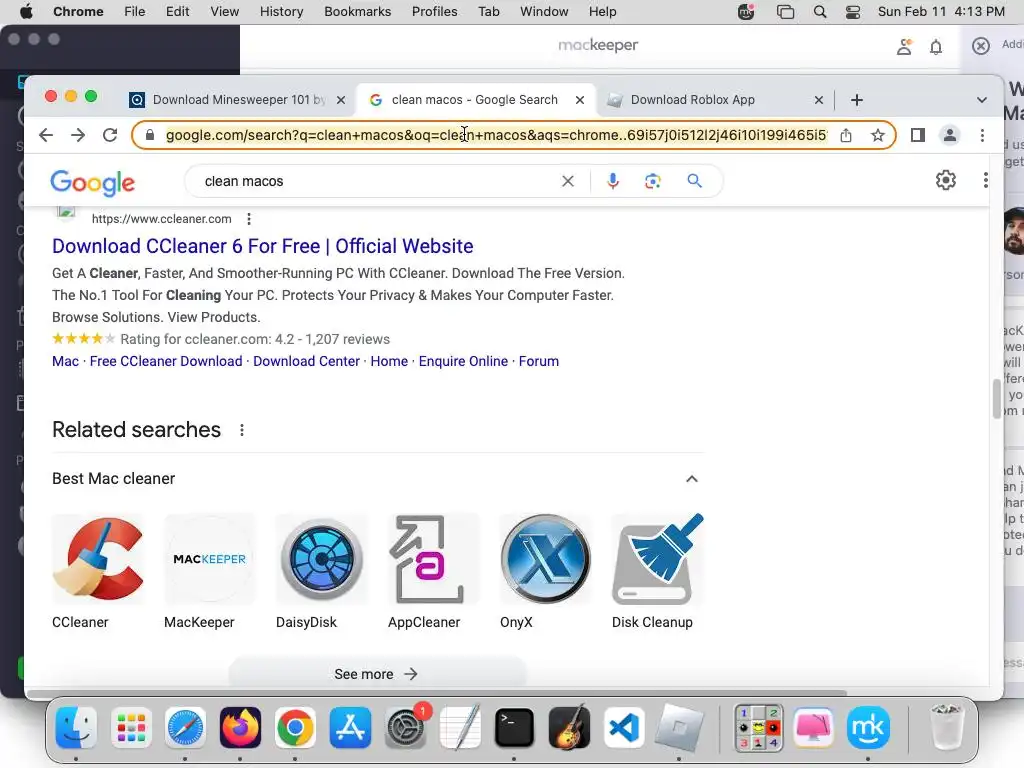Viewport: 1024px width, 768px height.
Task: Click the Chrome address bar URL
Action: [x=496, y=135]
